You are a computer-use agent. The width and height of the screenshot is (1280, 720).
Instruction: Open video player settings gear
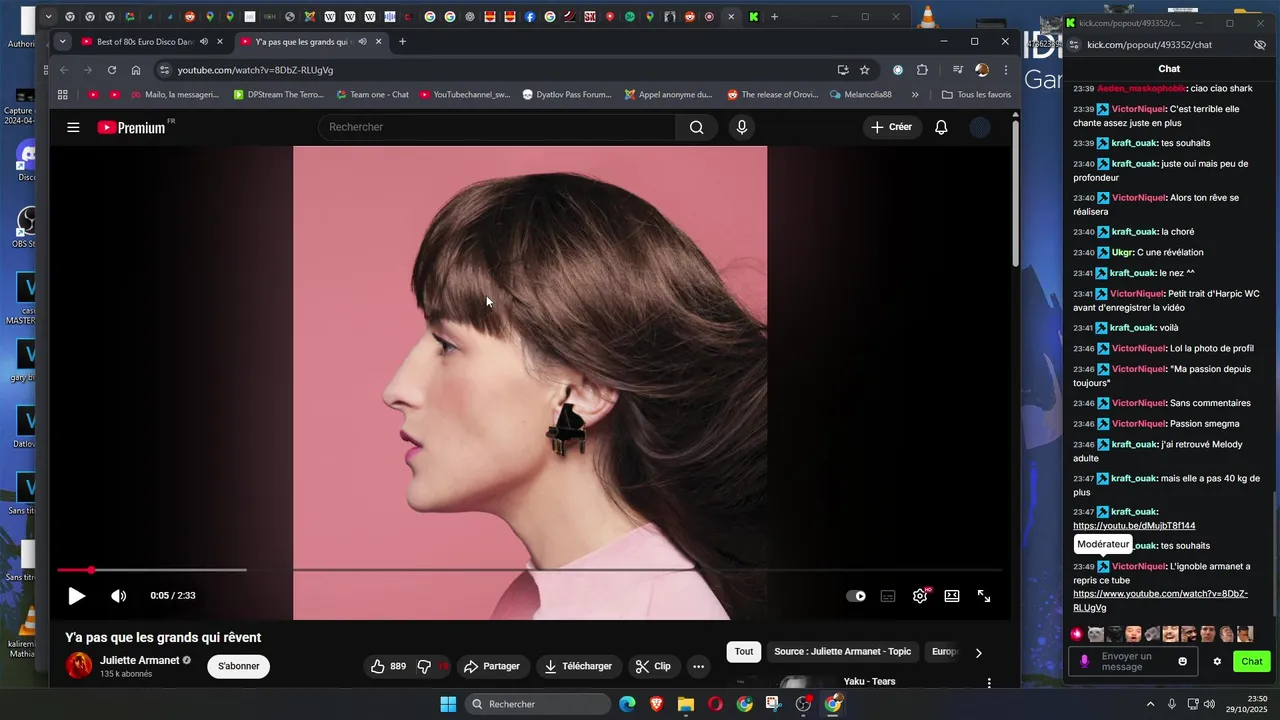tap(920, 596)
